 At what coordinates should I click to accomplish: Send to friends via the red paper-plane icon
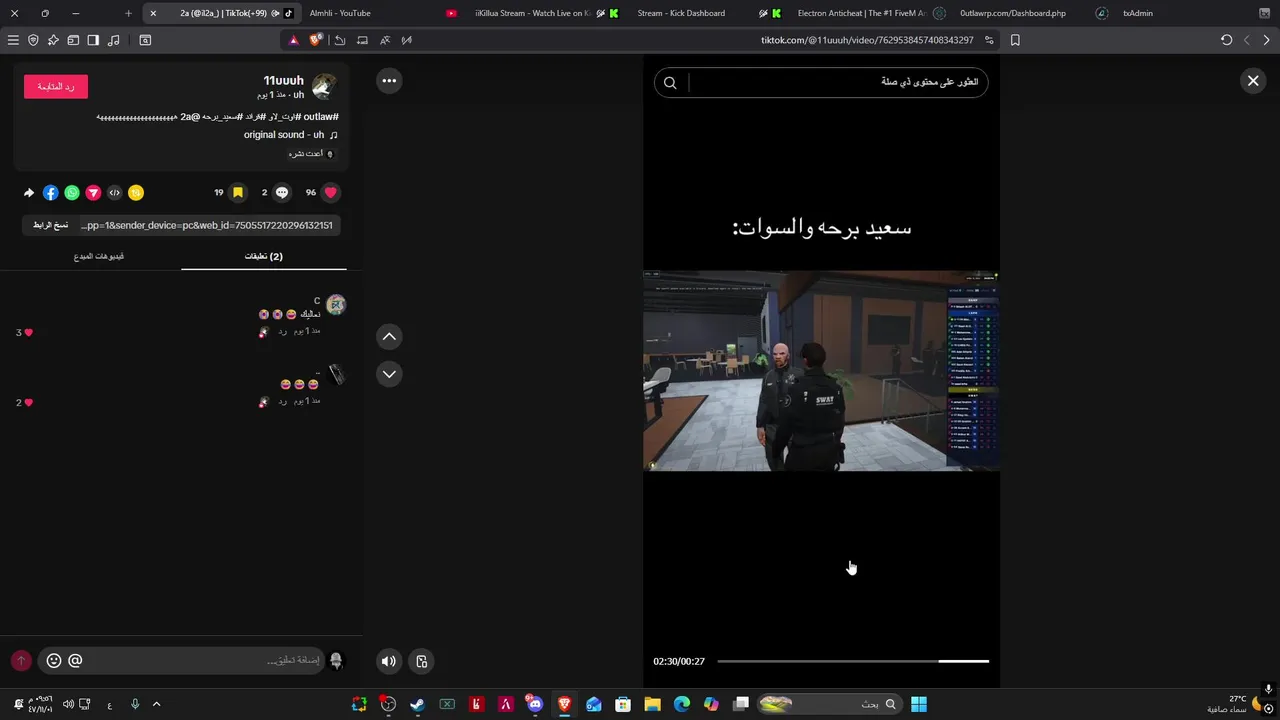[x=93, y=193]
